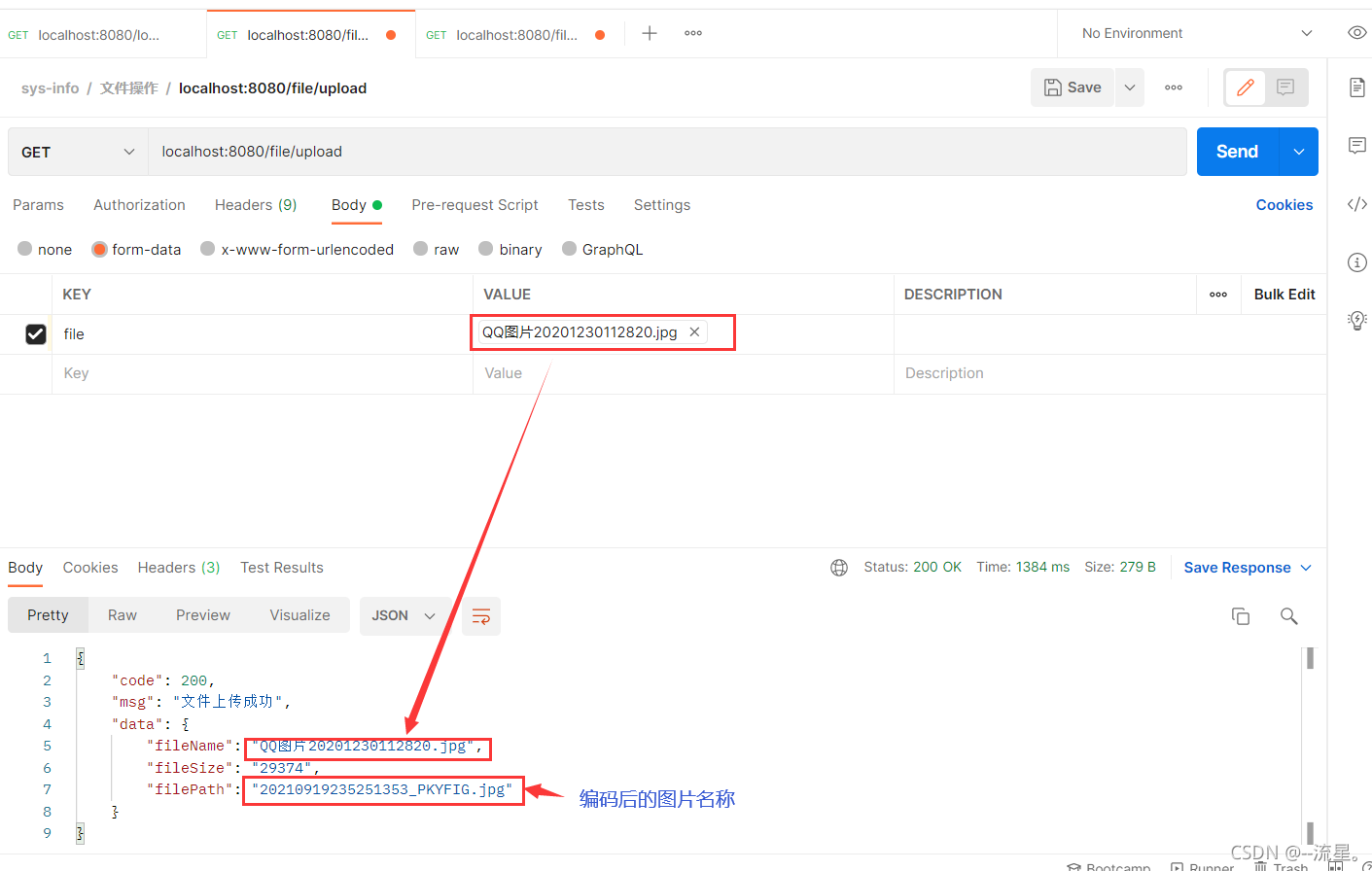Click the empty Description input field
Screen dimensions: 1372x871
click(x=1109, y=373)
